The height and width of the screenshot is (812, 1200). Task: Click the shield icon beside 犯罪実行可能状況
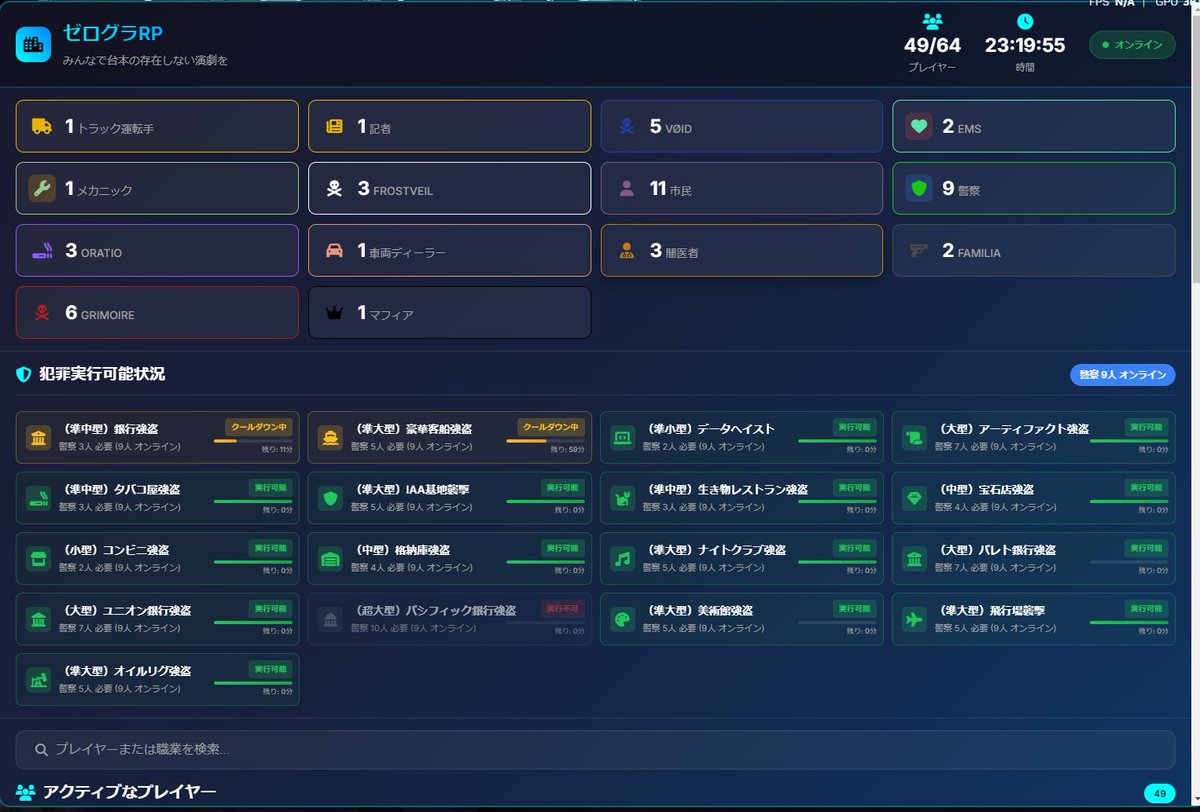click(x=23, y=374)
